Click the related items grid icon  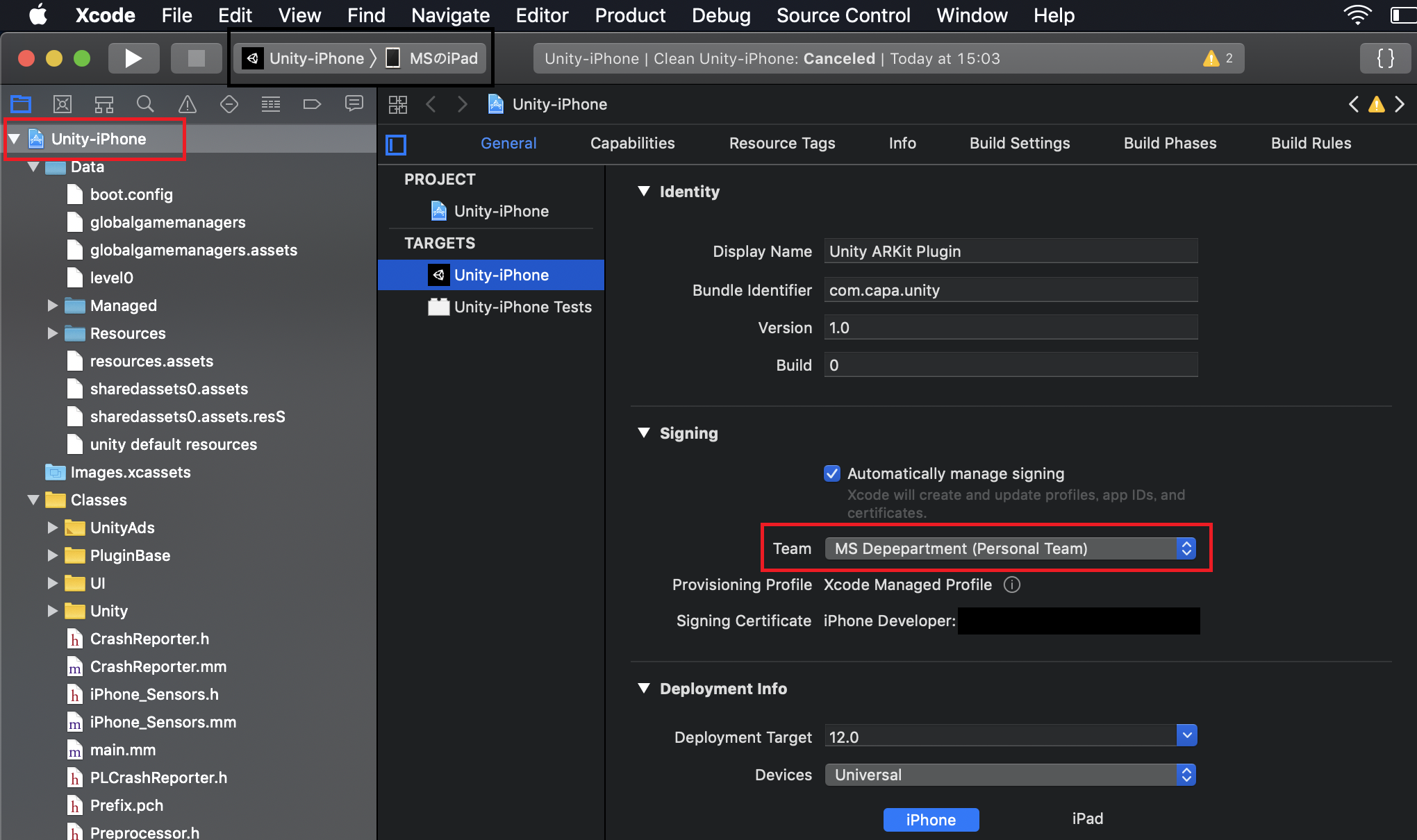pos(398,104)
